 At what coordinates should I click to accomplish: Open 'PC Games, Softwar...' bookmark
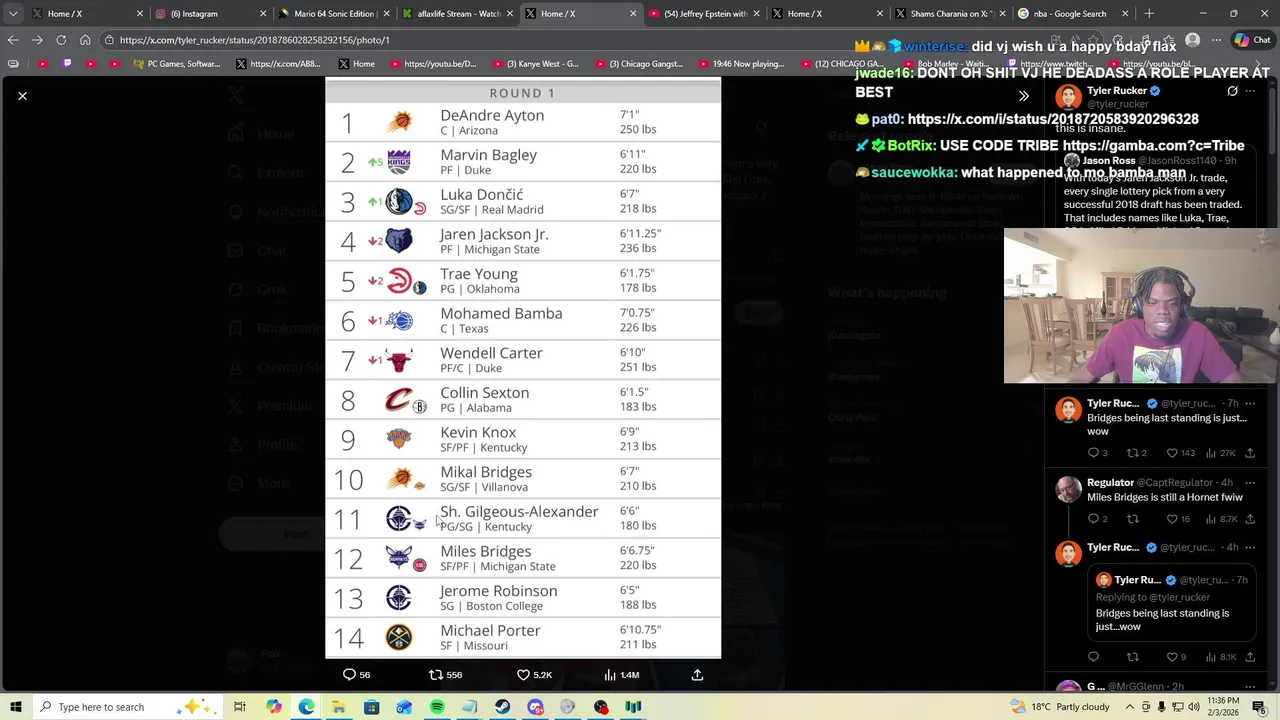click(176, 64)
